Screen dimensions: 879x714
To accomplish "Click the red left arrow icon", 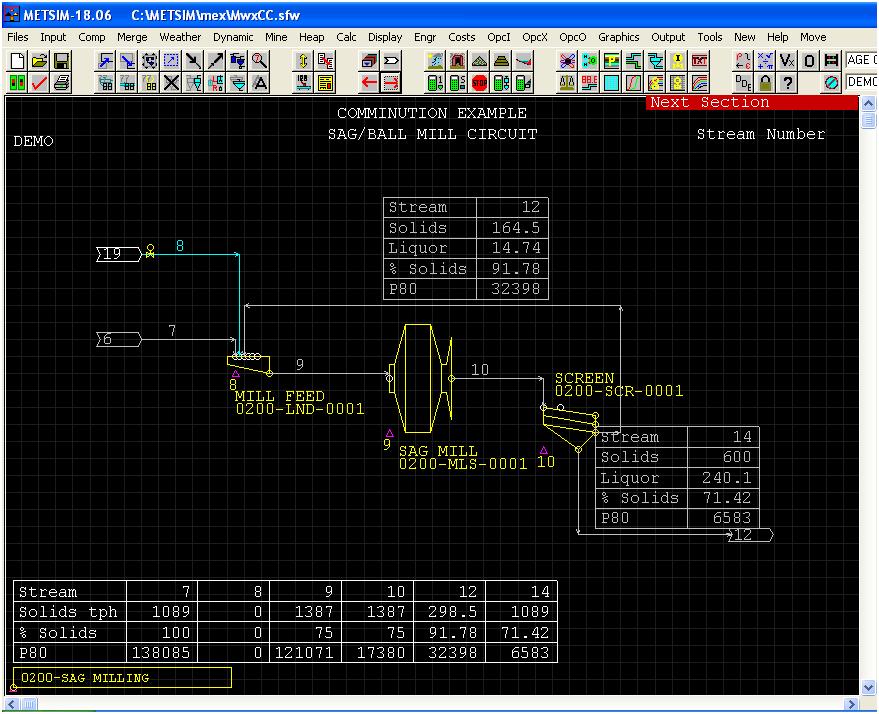I will [x=369, y=83].
